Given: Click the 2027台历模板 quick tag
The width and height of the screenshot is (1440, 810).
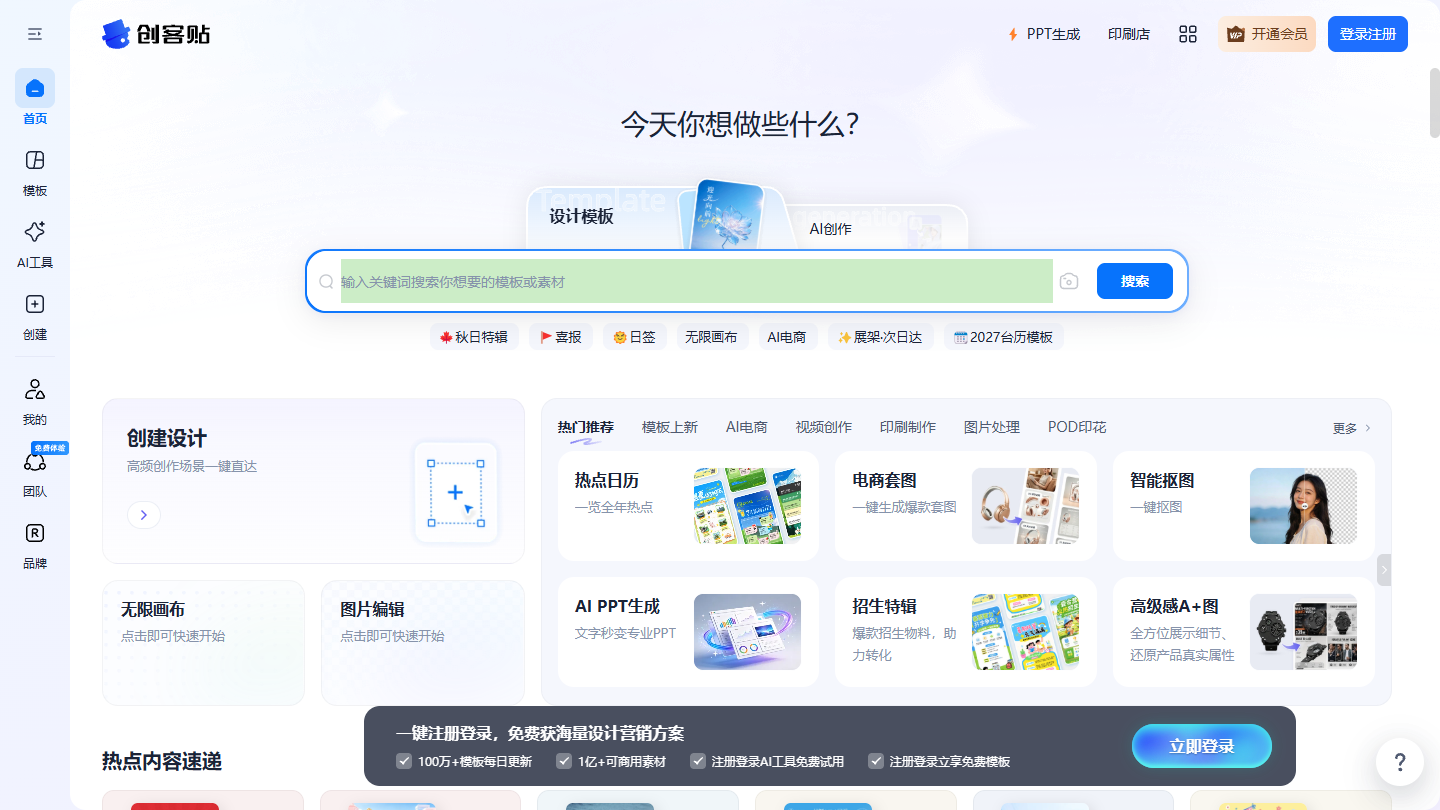Looking at the screenshot, I should coord(1003,337).
